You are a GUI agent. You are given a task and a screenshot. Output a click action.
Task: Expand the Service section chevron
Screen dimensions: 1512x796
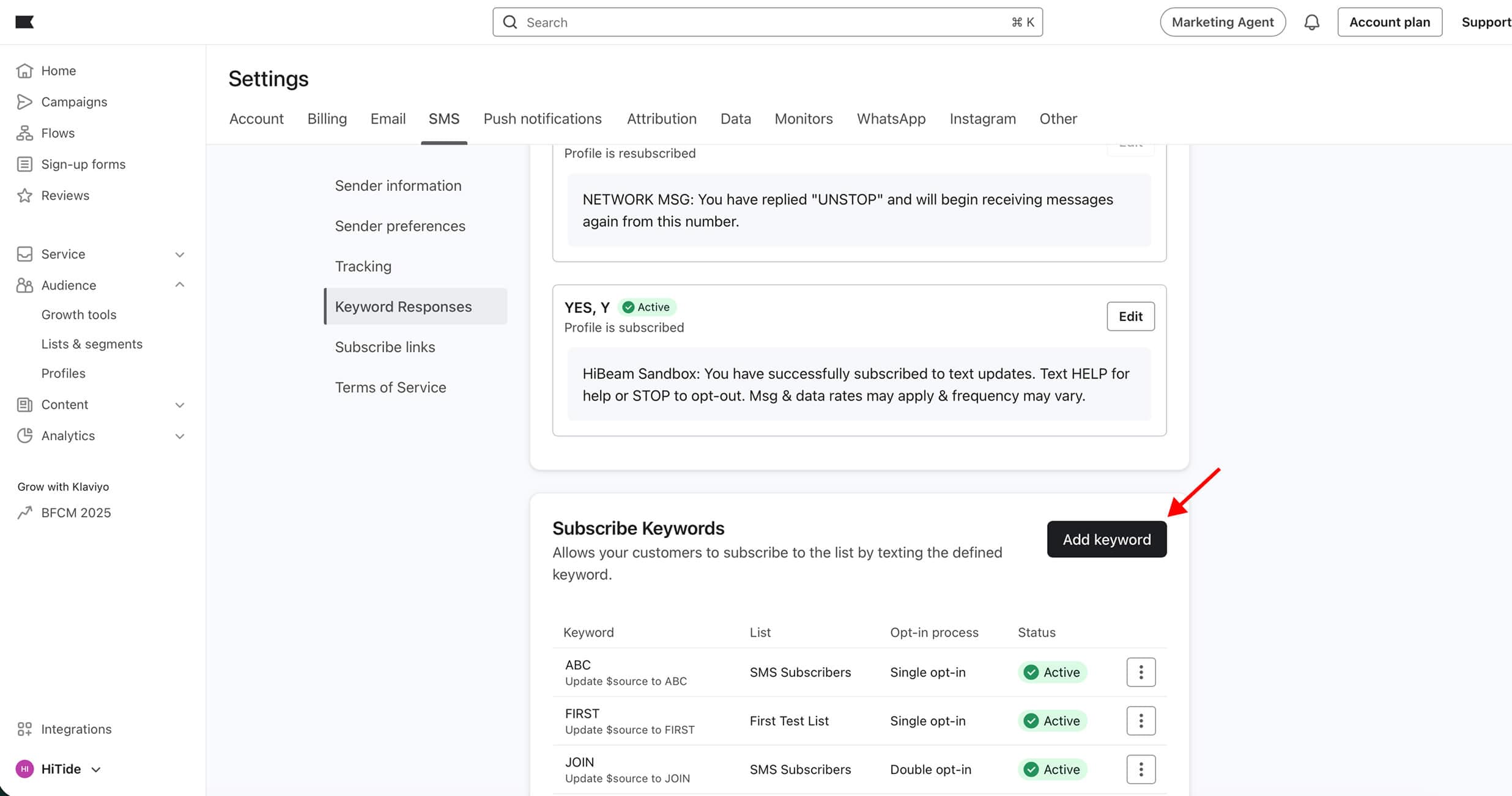(x=180, y=254)
